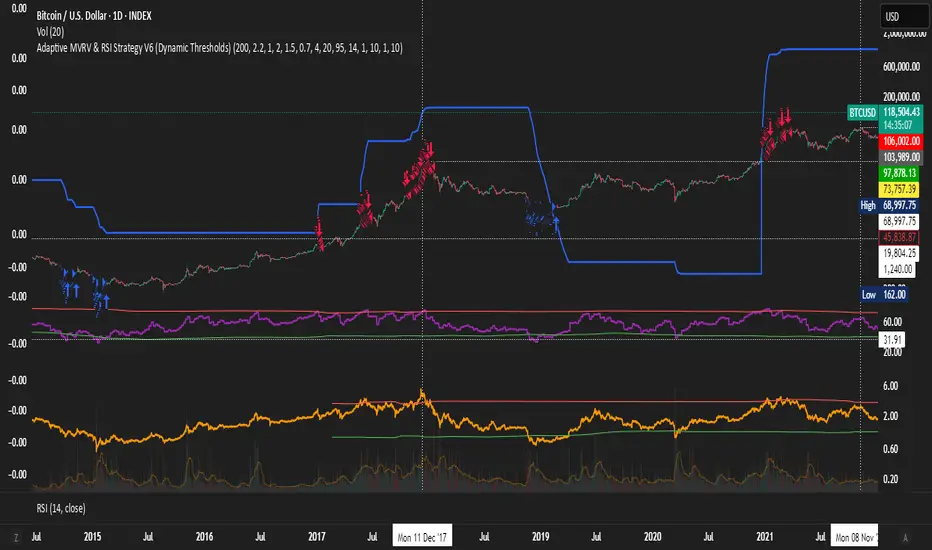
Task: Click the red 106,002.00 price label
Action: click(901, 141)
